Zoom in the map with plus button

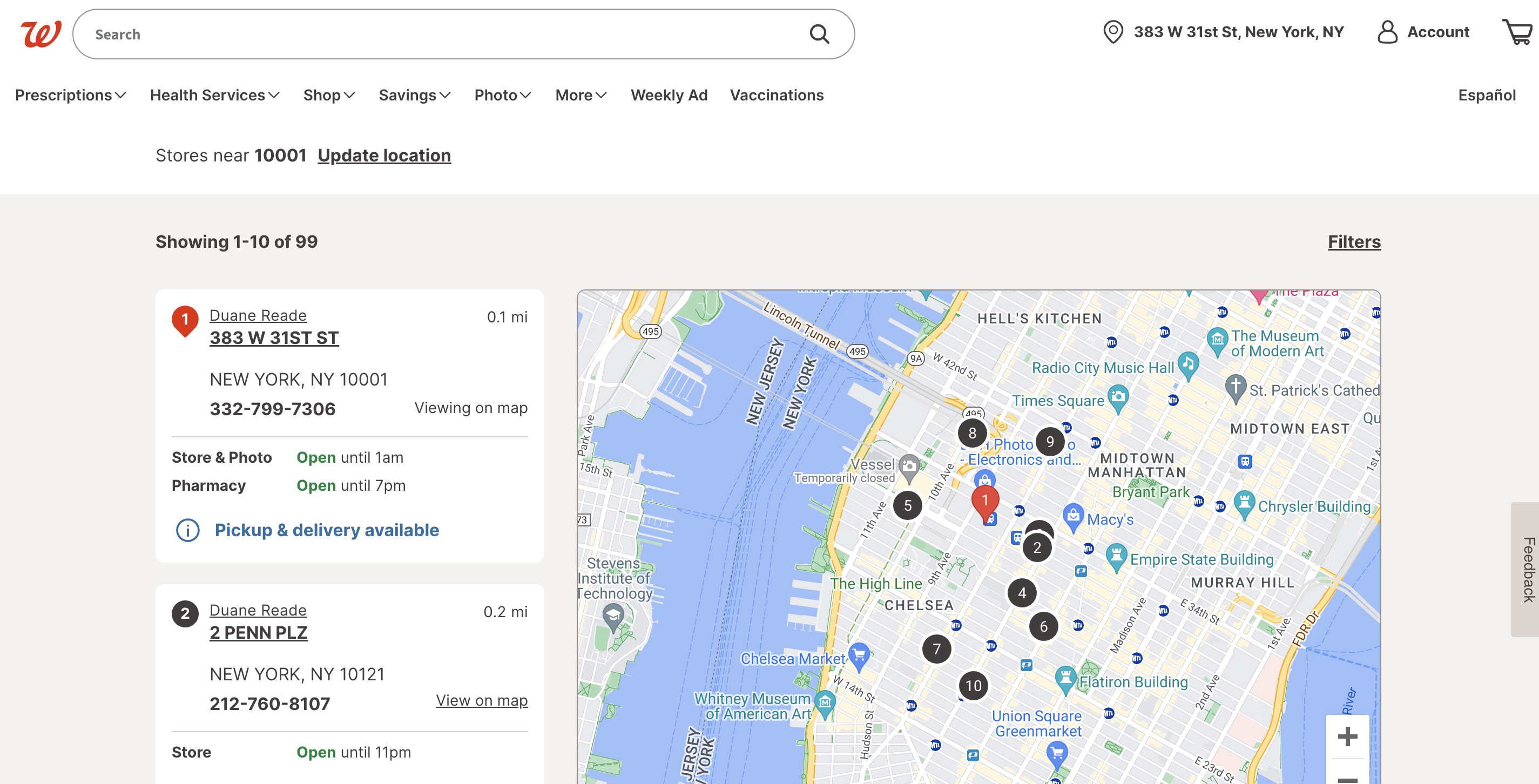pyautogui.click(x=1347, y=736)
